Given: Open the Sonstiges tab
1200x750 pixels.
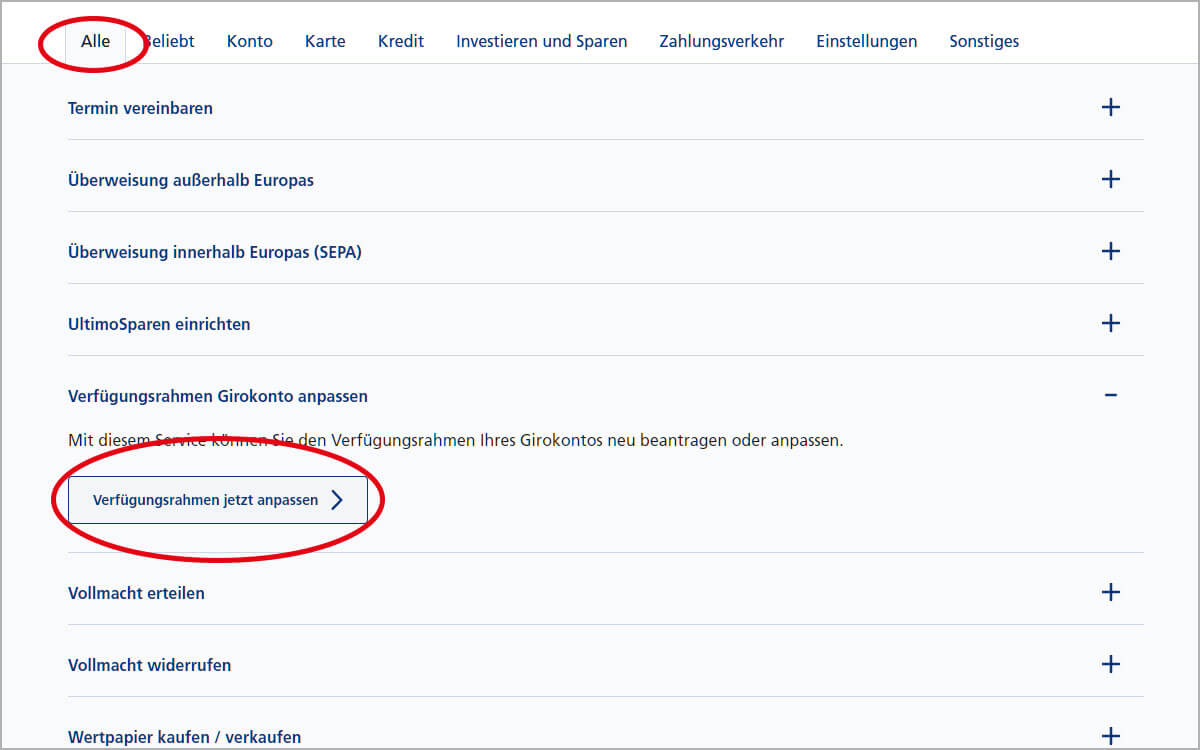Looking at the screenshot, I should [x=984, y=41].
